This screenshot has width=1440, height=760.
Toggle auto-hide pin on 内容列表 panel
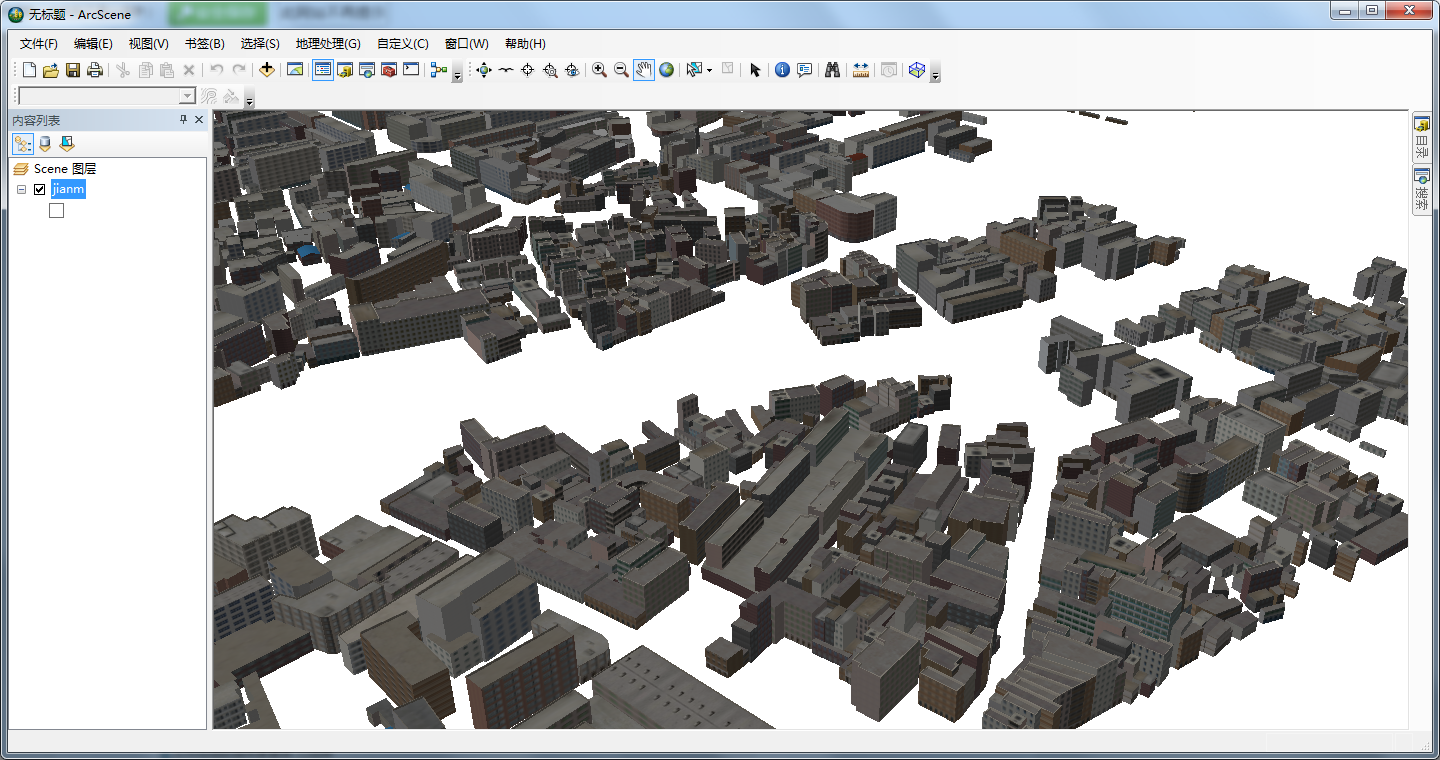[x=183, y=120]
